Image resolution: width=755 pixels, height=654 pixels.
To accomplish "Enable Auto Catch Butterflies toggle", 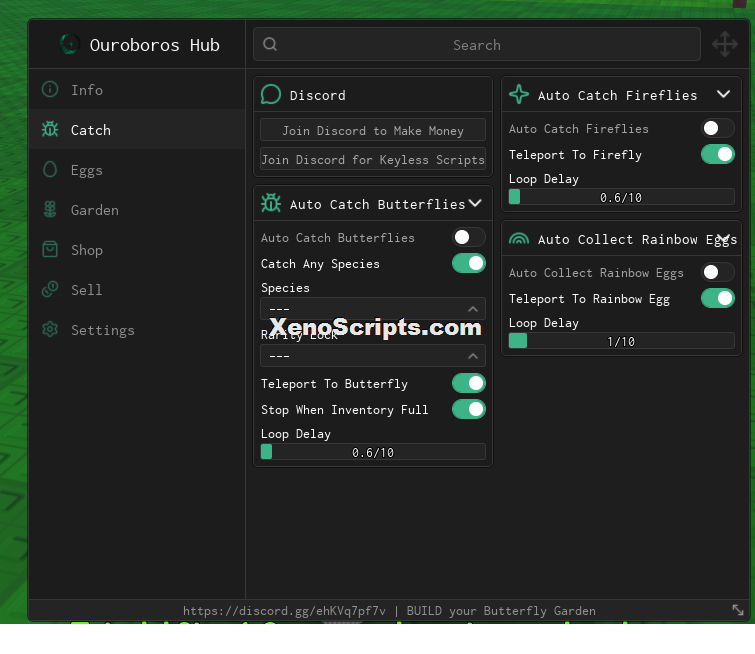I will 469,237.
